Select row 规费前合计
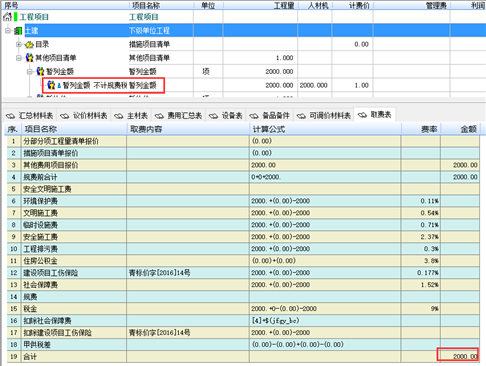The height and width of the screenshot is (366, 486). pyautogui.click(x=243, y=177)
